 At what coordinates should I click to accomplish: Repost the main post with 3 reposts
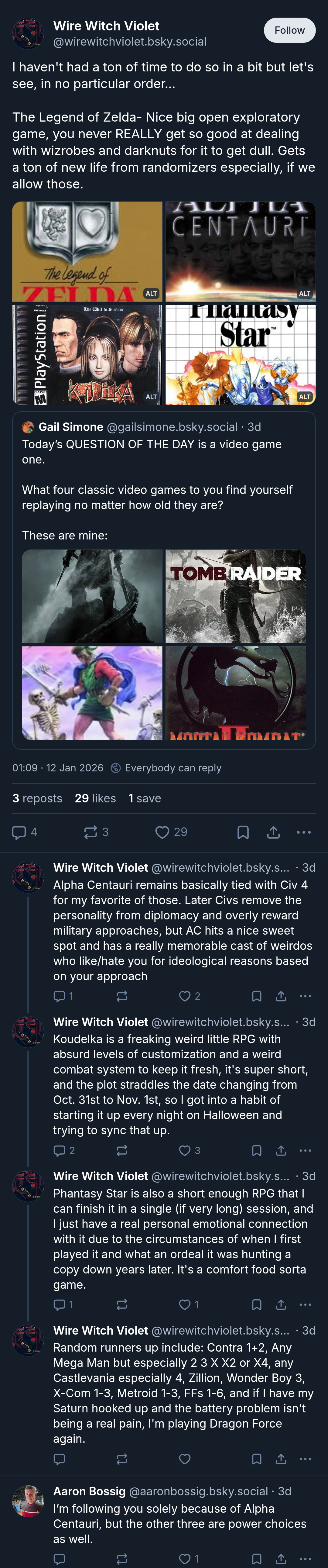96,832
